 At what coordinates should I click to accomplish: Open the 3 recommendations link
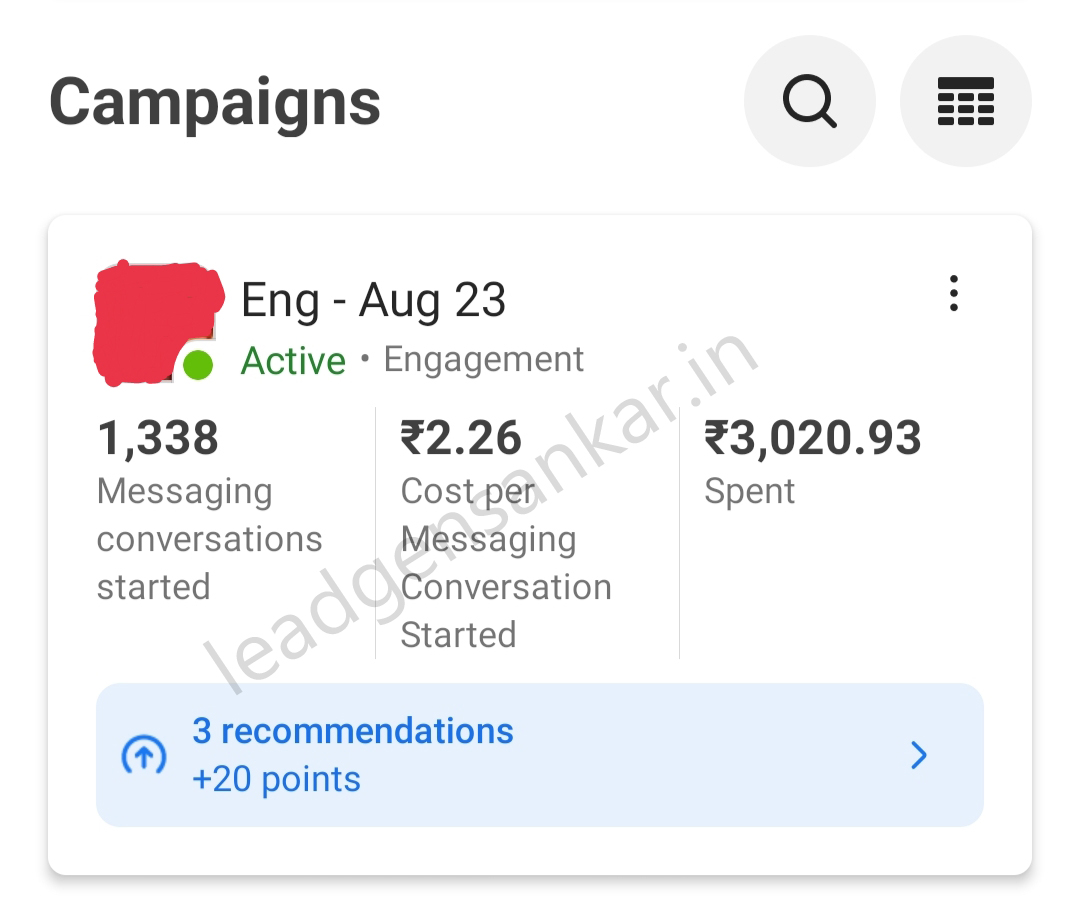353,731
